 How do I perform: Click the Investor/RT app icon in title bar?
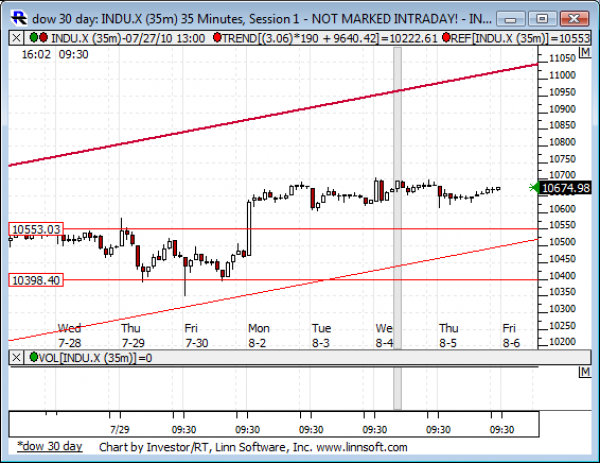[x=18, y=18]
